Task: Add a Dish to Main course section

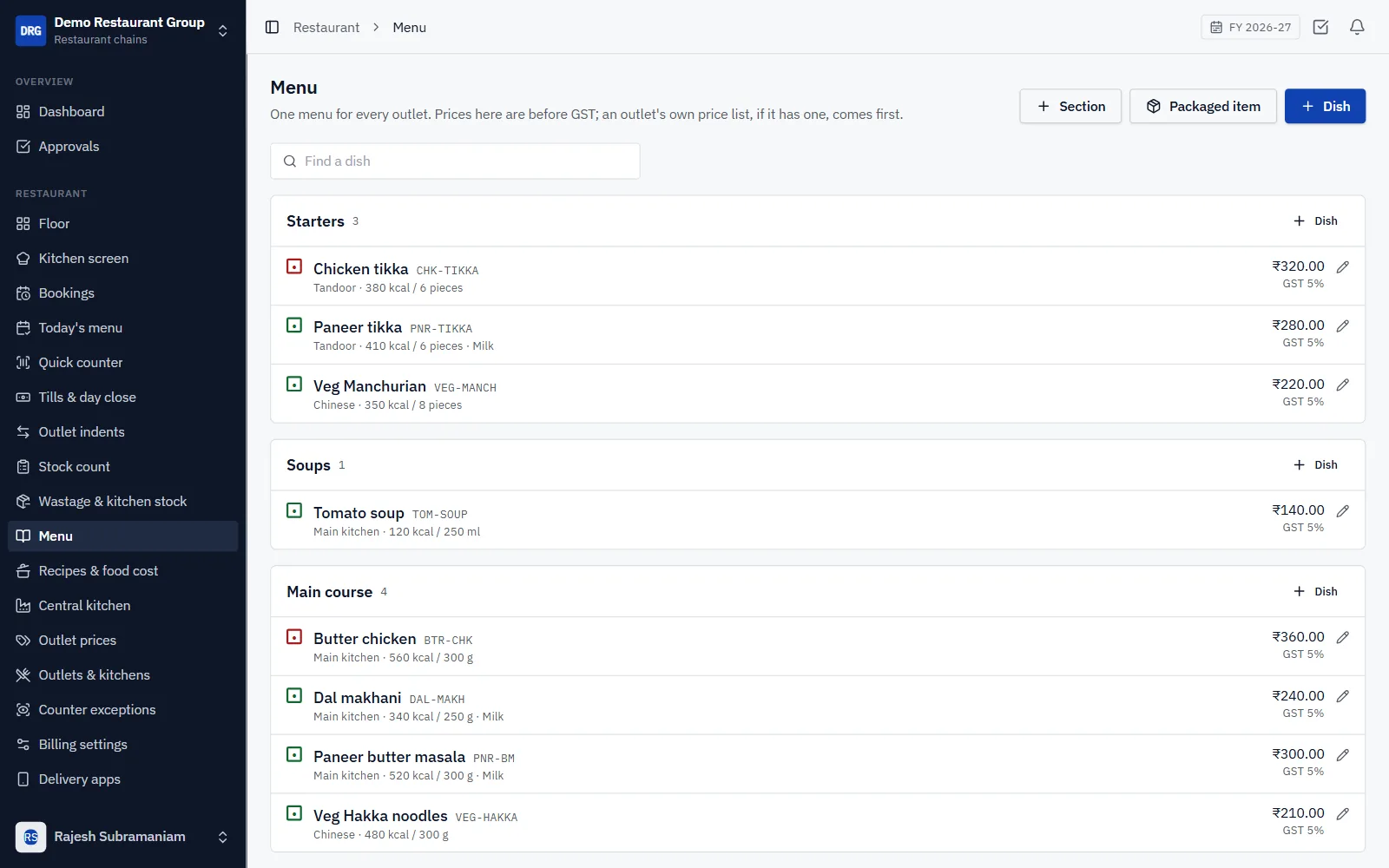Action: [x=1315, y=592]
